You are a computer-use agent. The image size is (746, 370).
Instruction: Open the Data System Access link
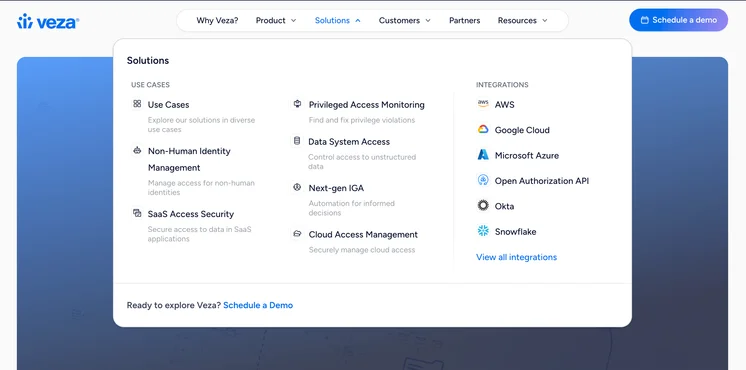[349, 142]
